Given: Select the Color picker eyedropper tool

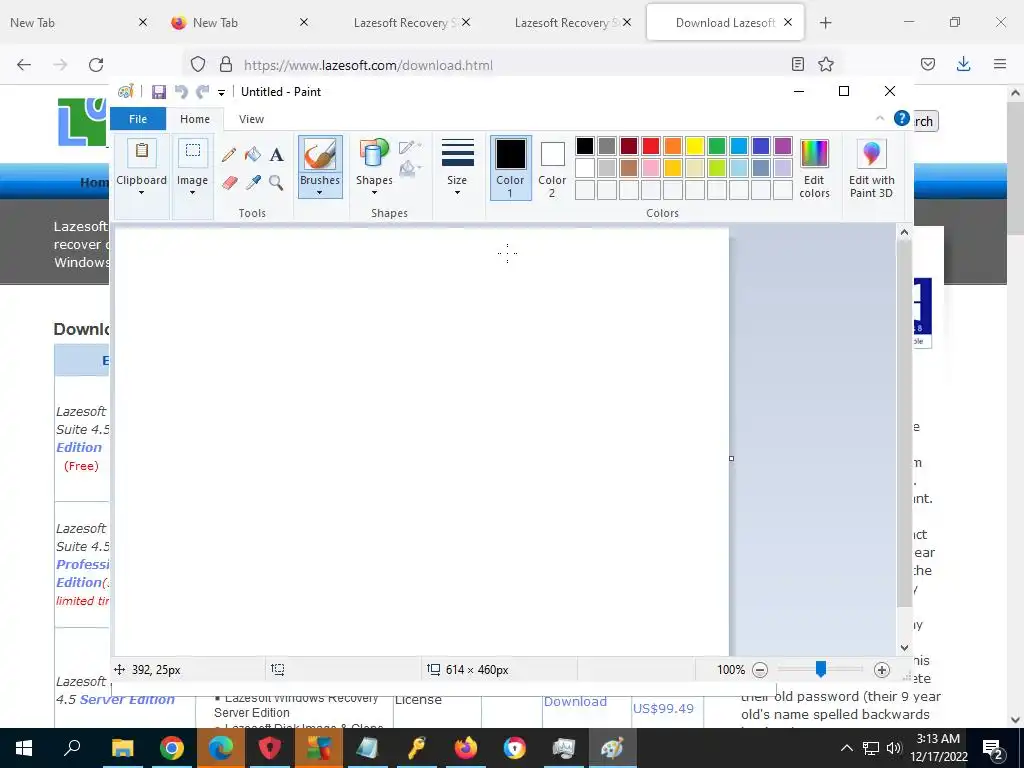Looking at the screenshot, I should (253, 182).
